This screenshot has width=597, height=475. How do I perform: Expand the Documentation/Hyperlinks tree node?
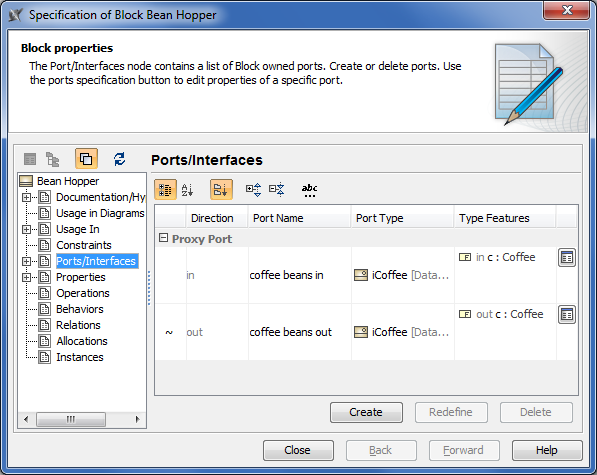click(x=26, y=197)
